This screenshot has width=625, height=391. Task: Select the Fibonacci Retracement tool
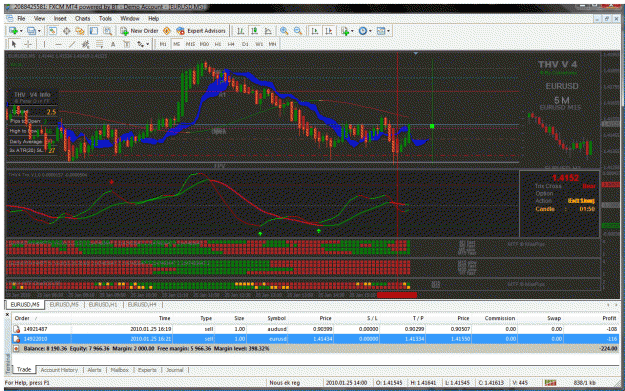point(99,44)
